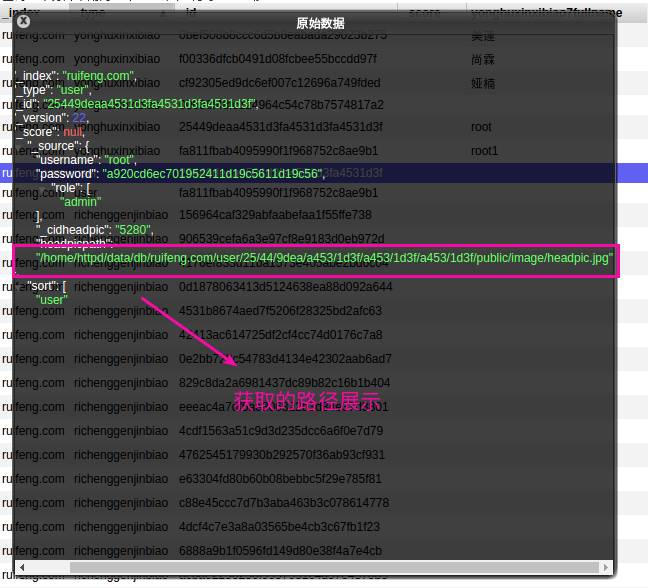Select the yonghuxinxibiao row with fullname root
Screen dimensions: 648x588
324,127
